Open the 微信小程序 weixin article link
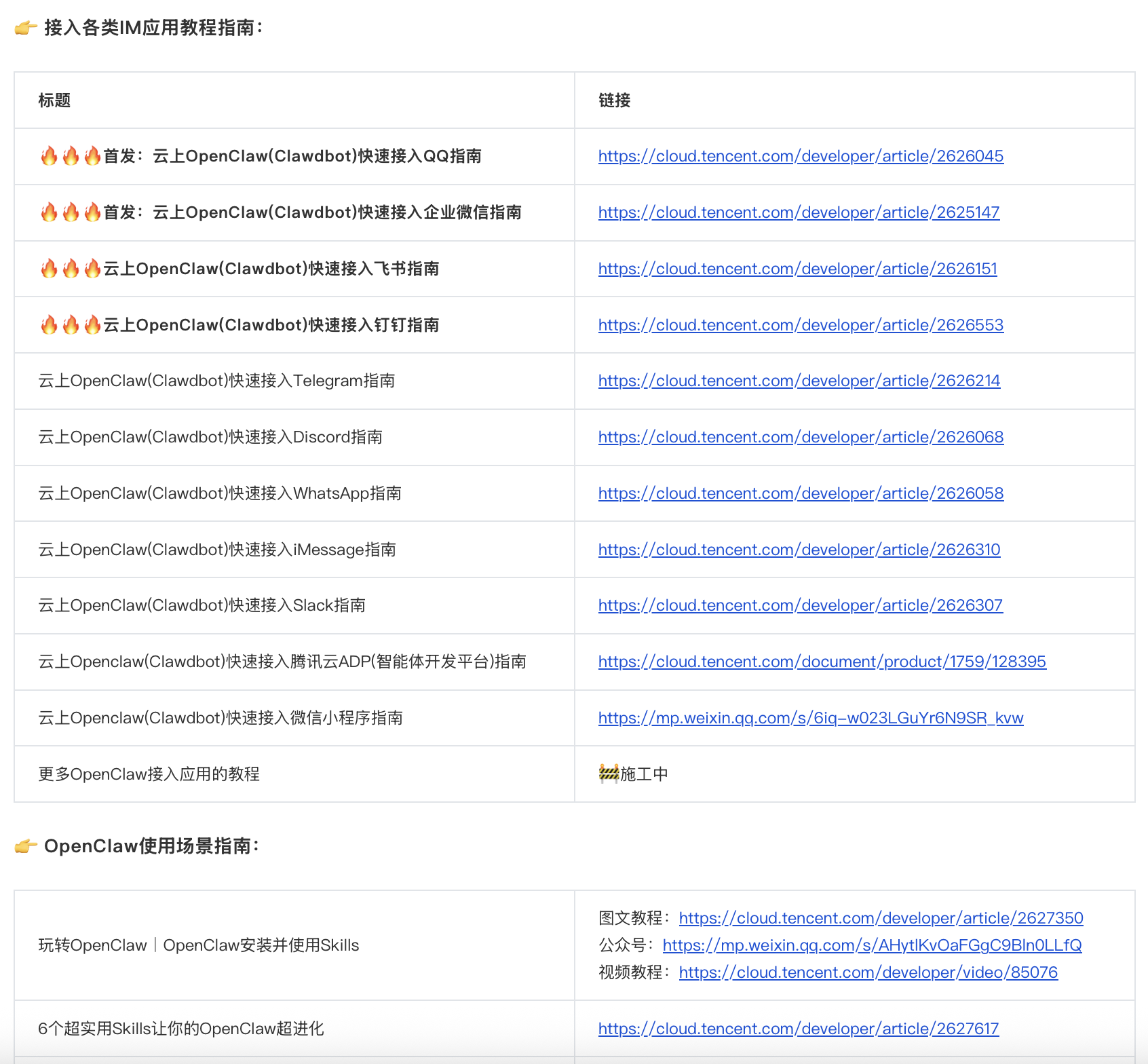Screen dimensions: 1148x1064 pyautogui.click(x=810, y=717)
